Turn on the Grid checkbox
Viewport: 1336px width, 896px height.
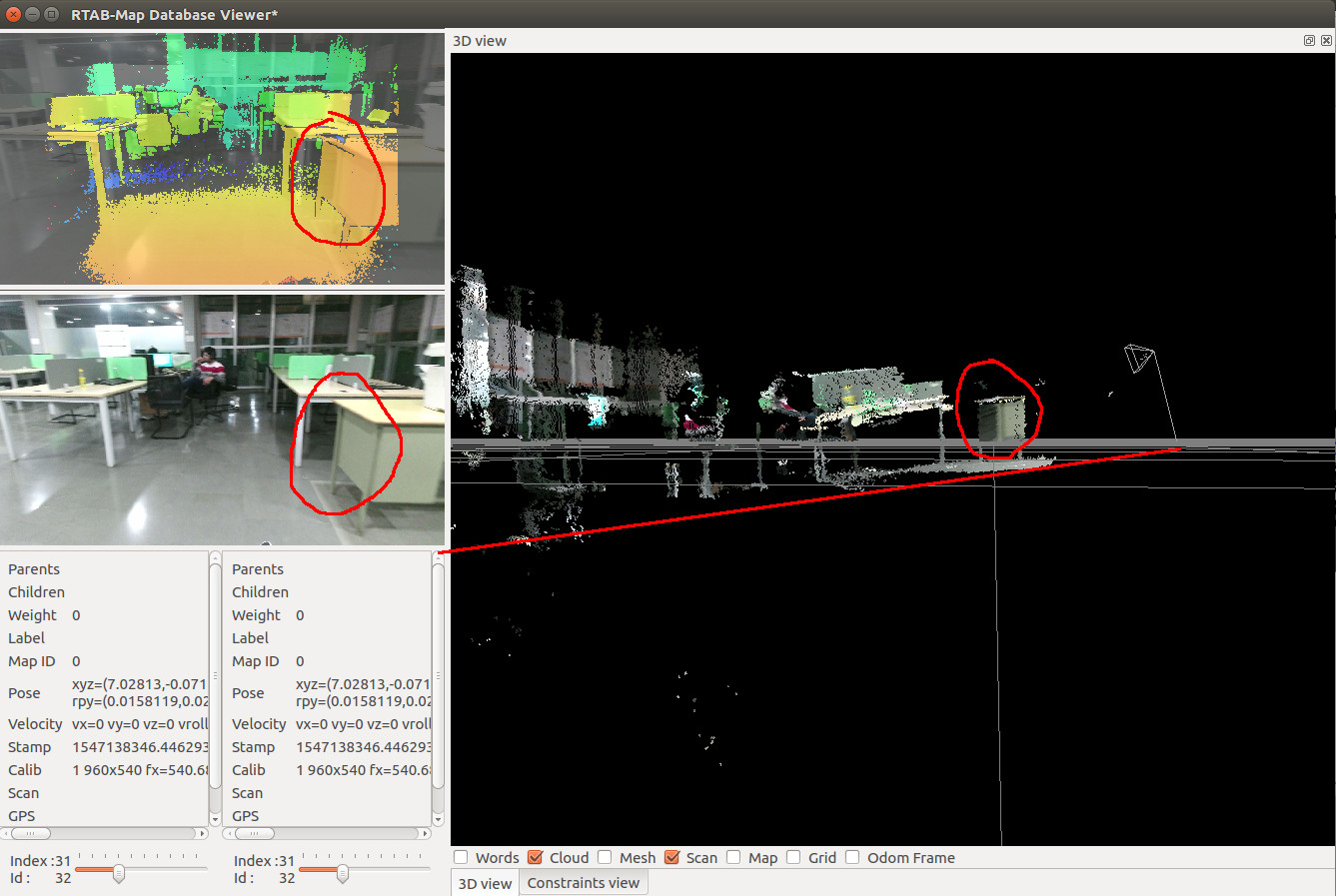(x=793, y=857)
